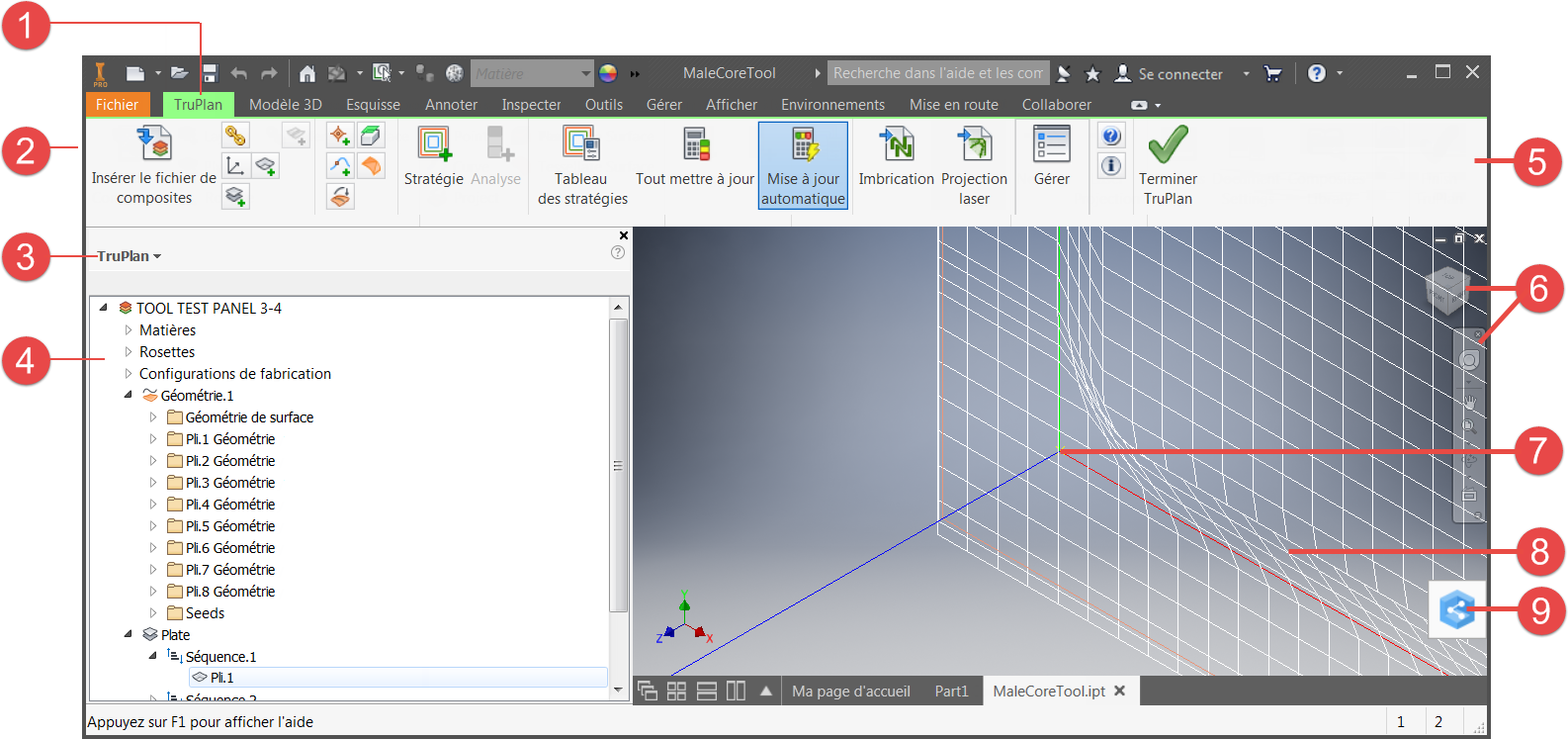The width and height of the screenshot is (1568, 739).
Task: Launch the Imbrication tool
Action: click(x=896, y=156)
